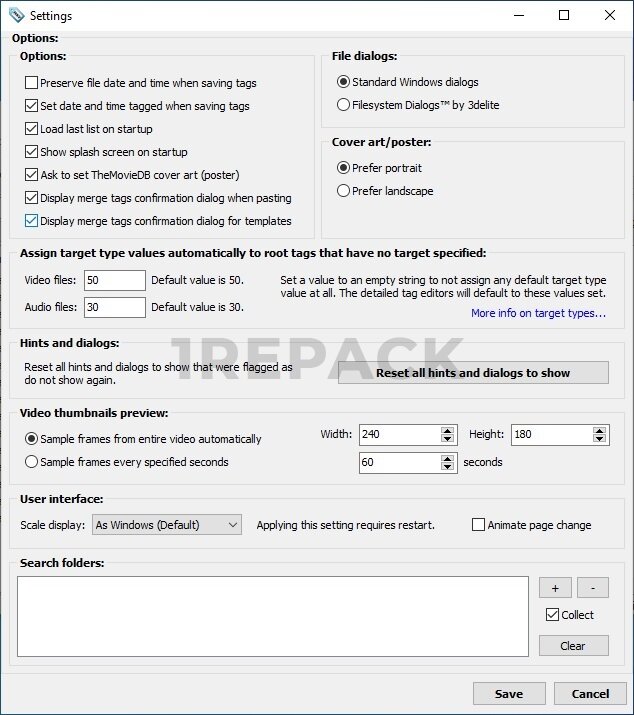The height and width of the screenshot is (715, 634).
Task: Click the Settings tag icon in title bar
Action: pyautogui.click(x=16, y=15)
